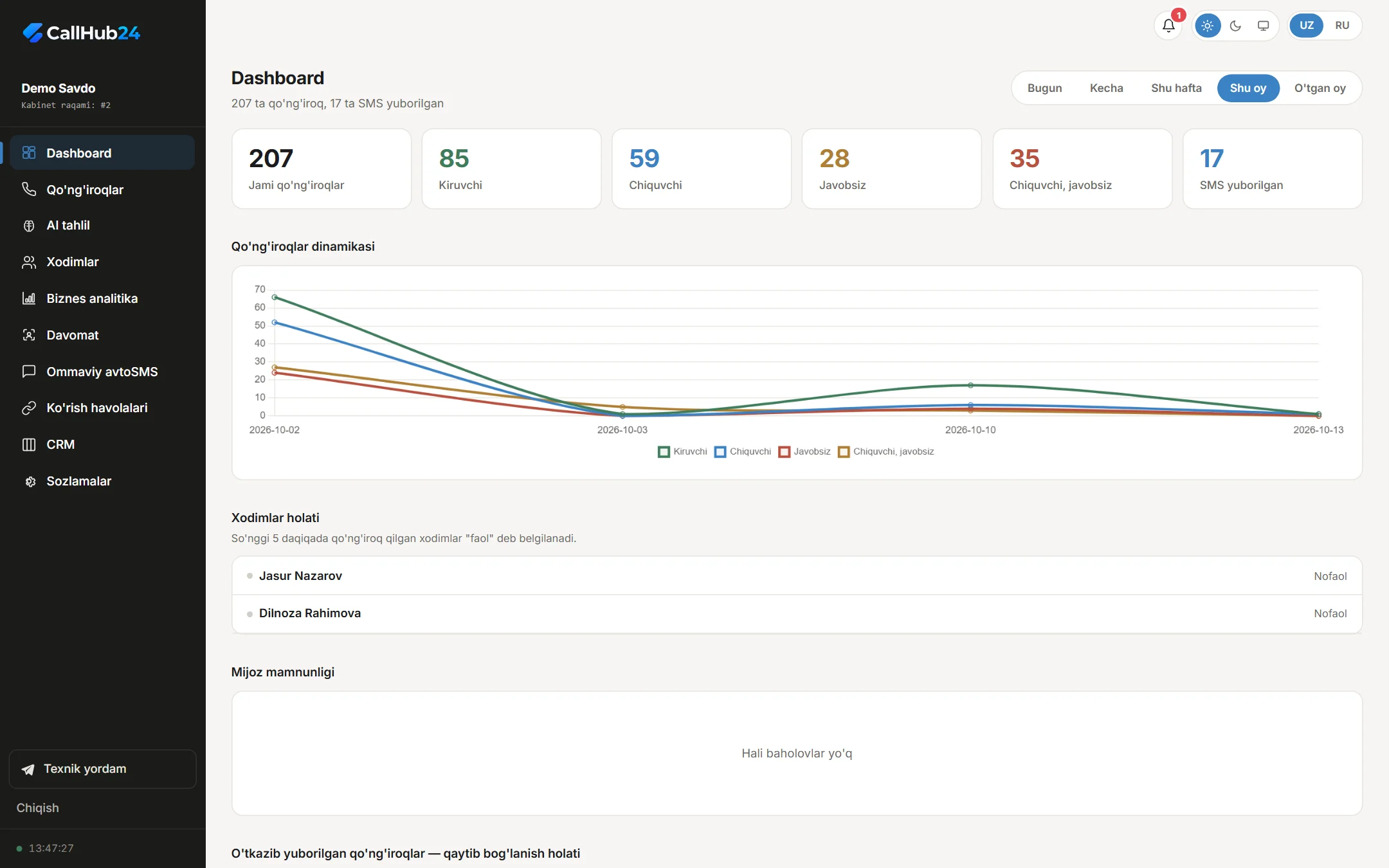Toggle Javobsiz series legend swatch
Screen dimensions: 1389x868
(x=785, y=451)
